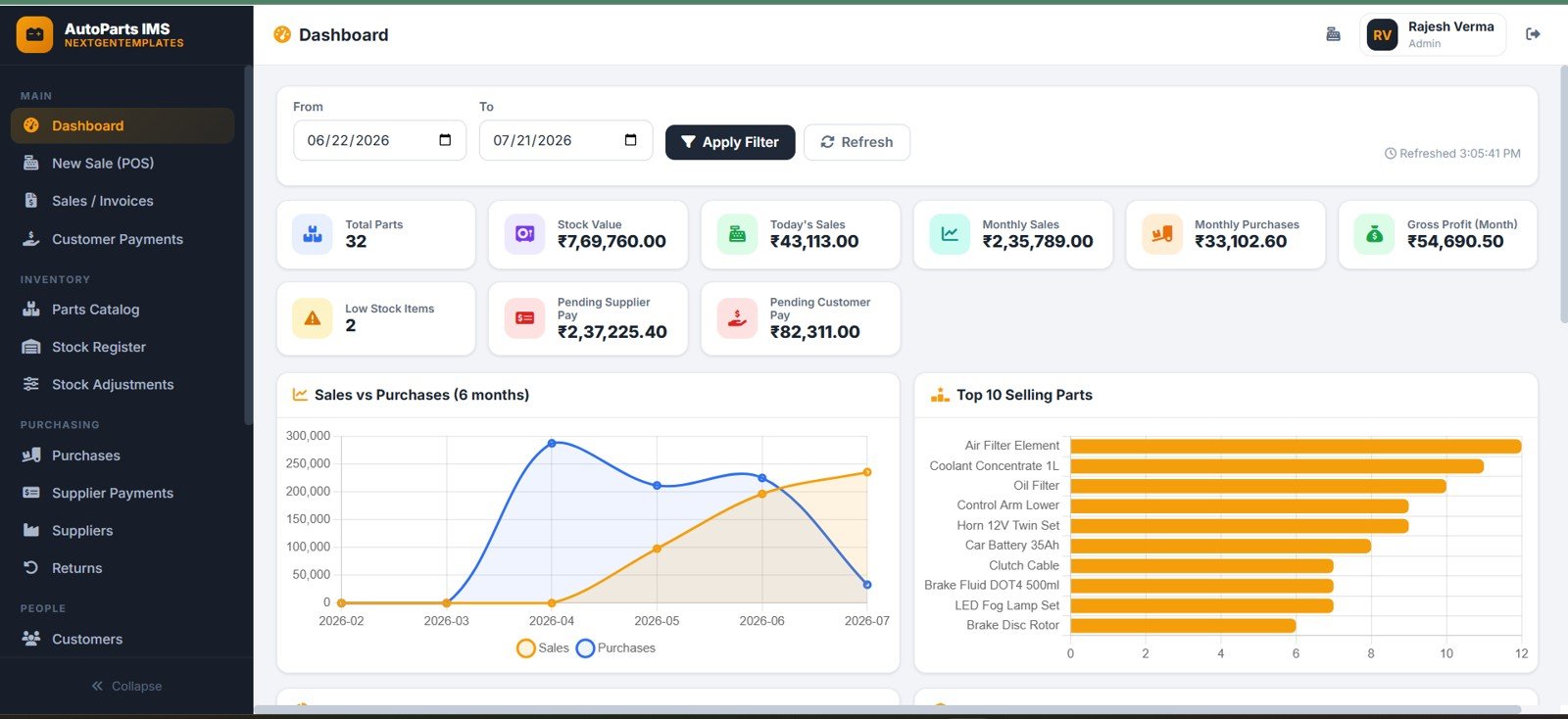The height and width of the screenshot is (719, 1568).
Task: Open the Dashboard menu item
Action: coord(122,125)
